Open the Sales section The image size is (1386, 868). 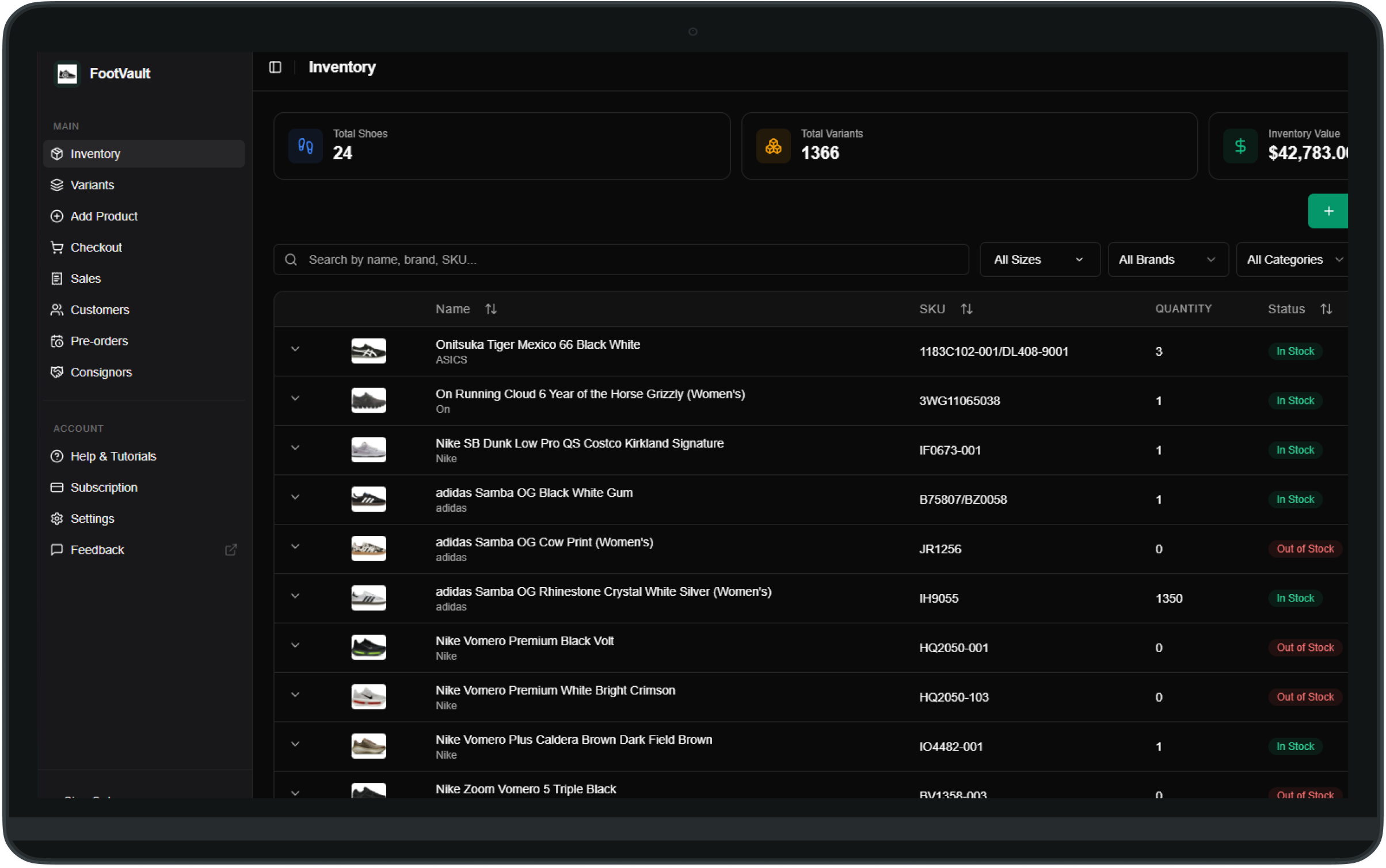(85, 278)
